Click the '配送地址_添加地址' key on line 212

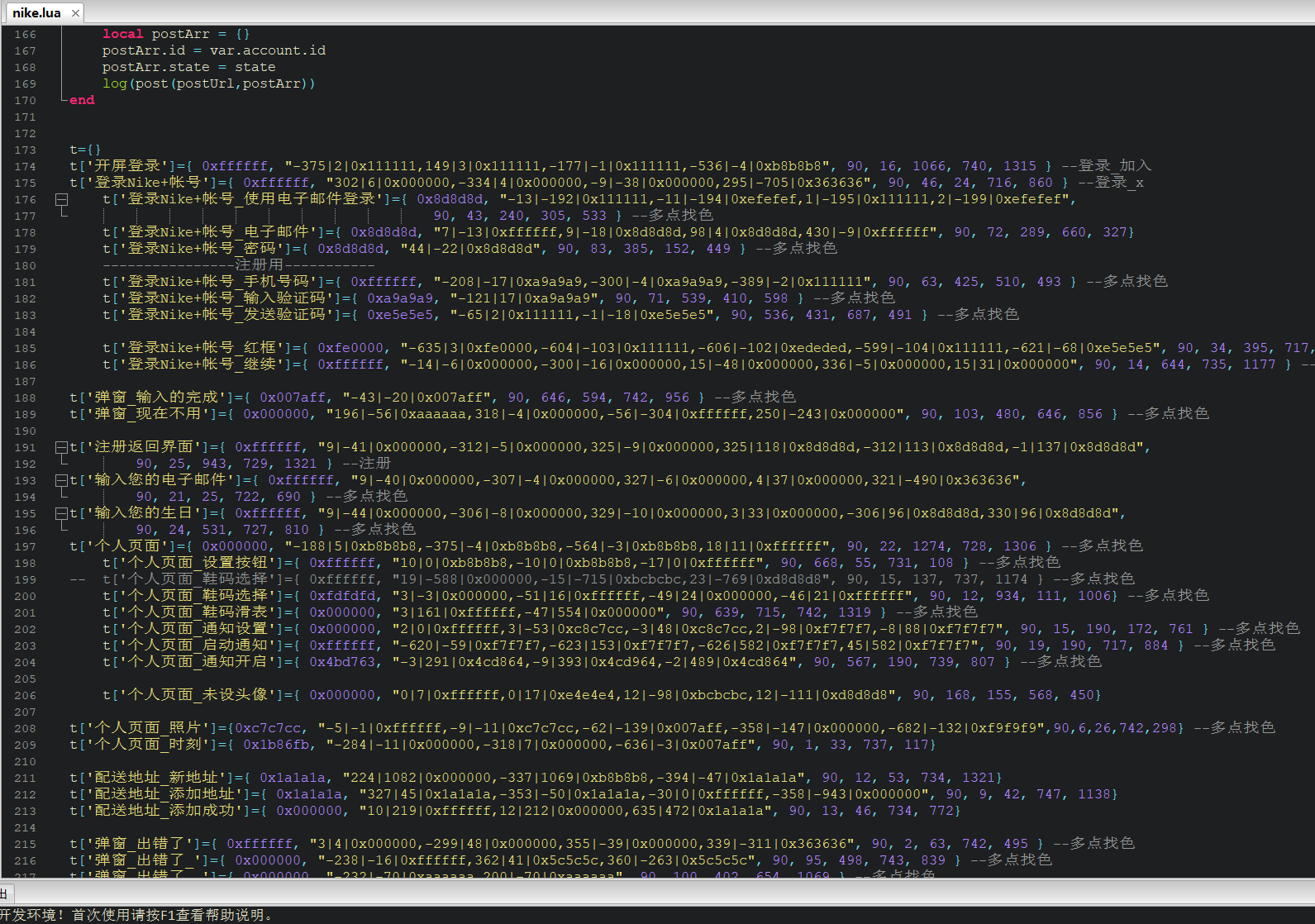point(164,794)
